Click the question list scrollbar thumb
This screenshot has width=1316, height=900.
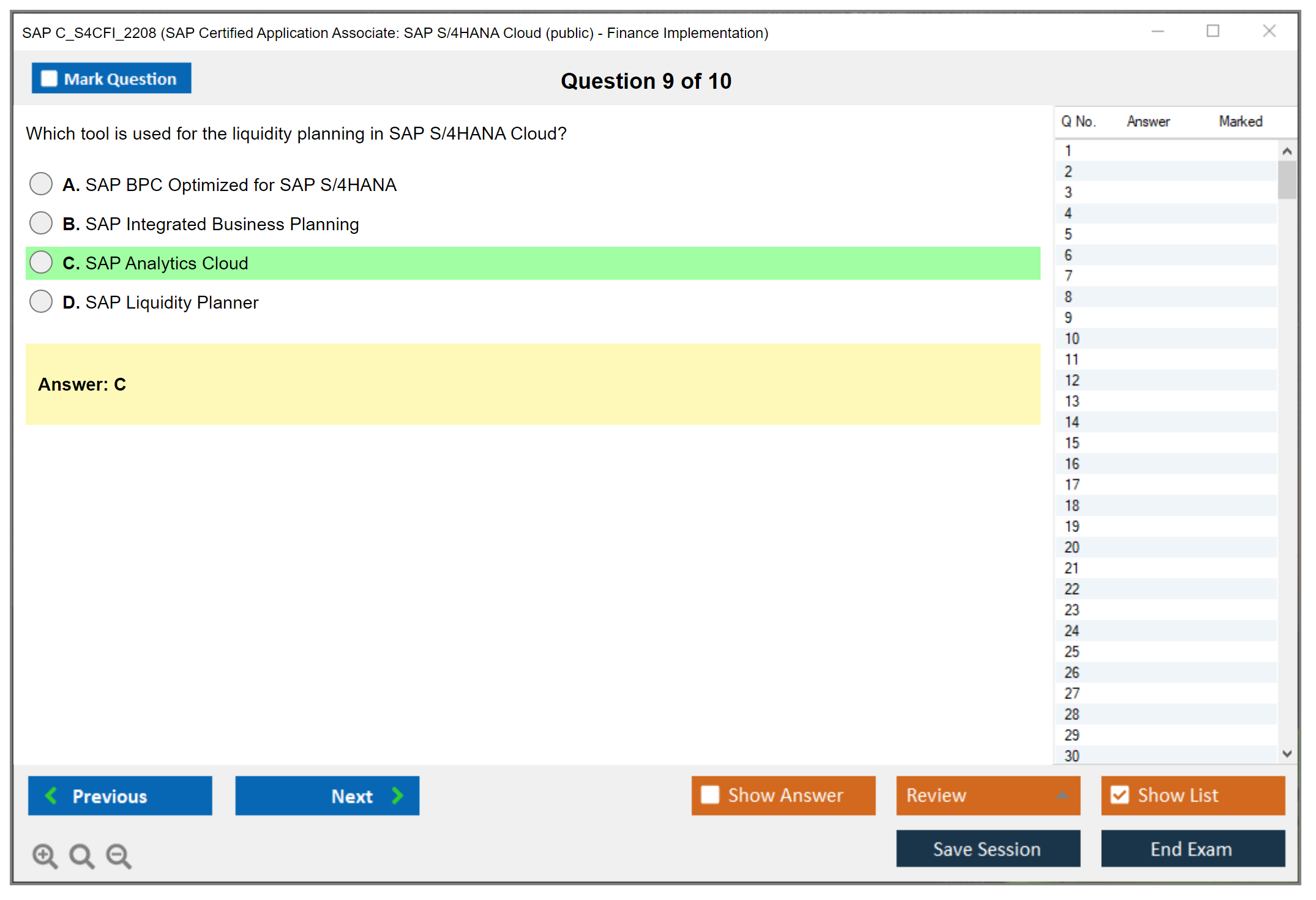tap(1287, 180)
